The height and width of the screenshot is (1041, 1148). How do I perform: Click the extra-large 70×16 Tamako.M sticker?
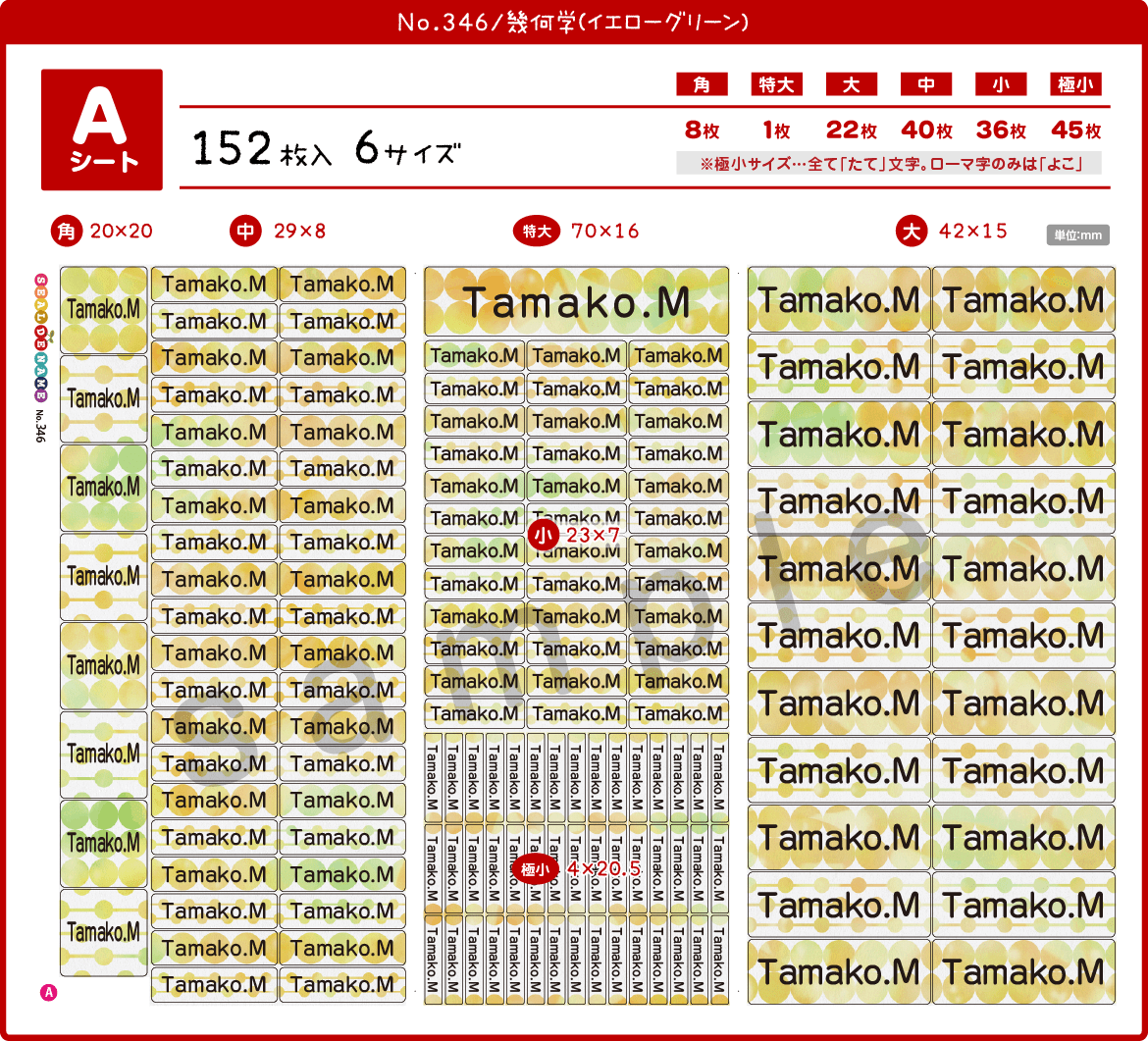(x=576, y=301)
